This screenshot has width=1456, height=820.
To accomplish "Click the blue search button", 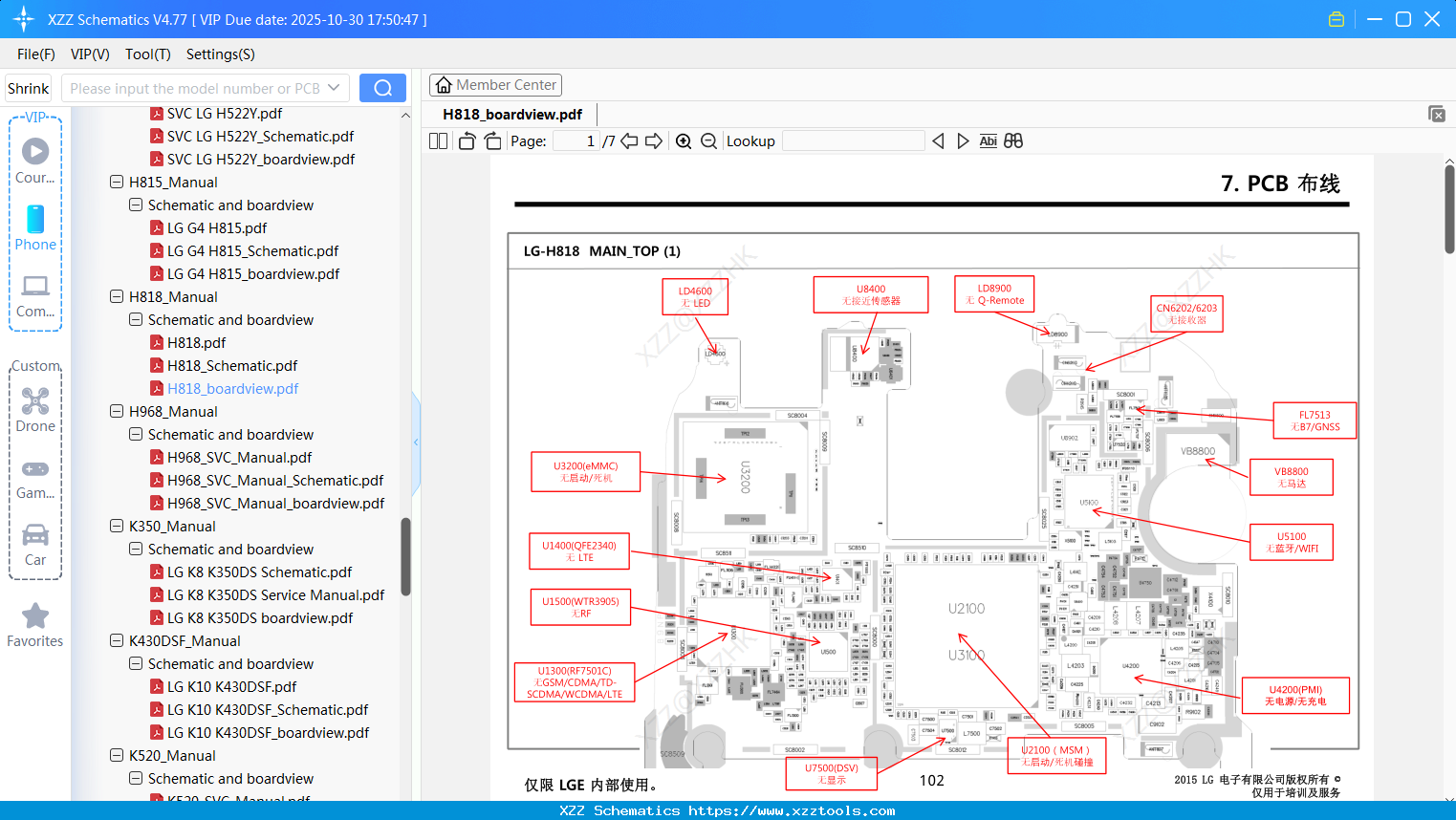I will click(382, 88).
